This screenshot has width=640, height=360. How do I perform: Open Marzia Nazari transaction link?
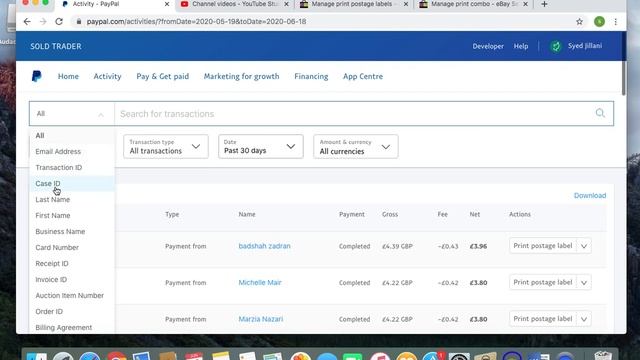point(261,319)
